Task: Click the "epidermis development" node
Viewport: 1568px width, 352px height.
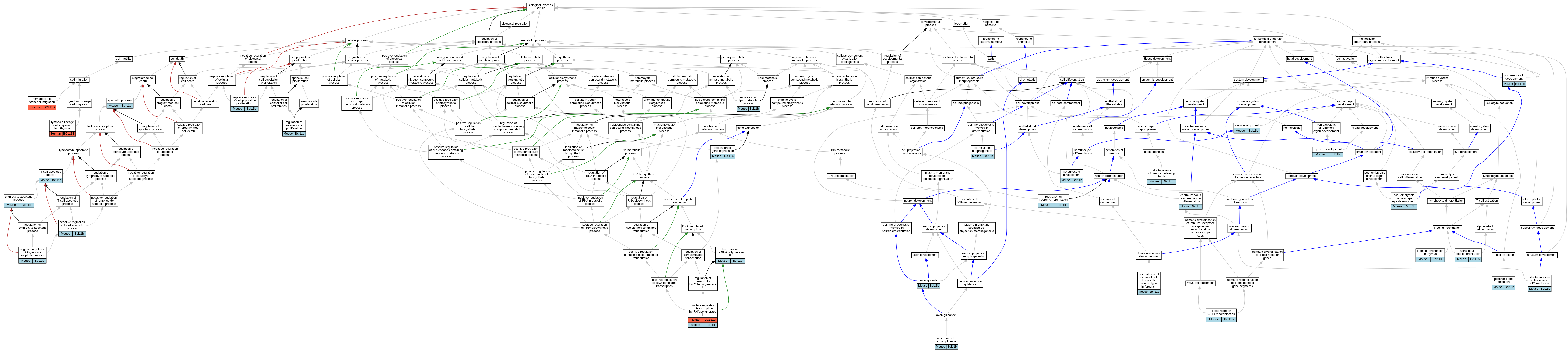Action: [x=1157, y=80]
